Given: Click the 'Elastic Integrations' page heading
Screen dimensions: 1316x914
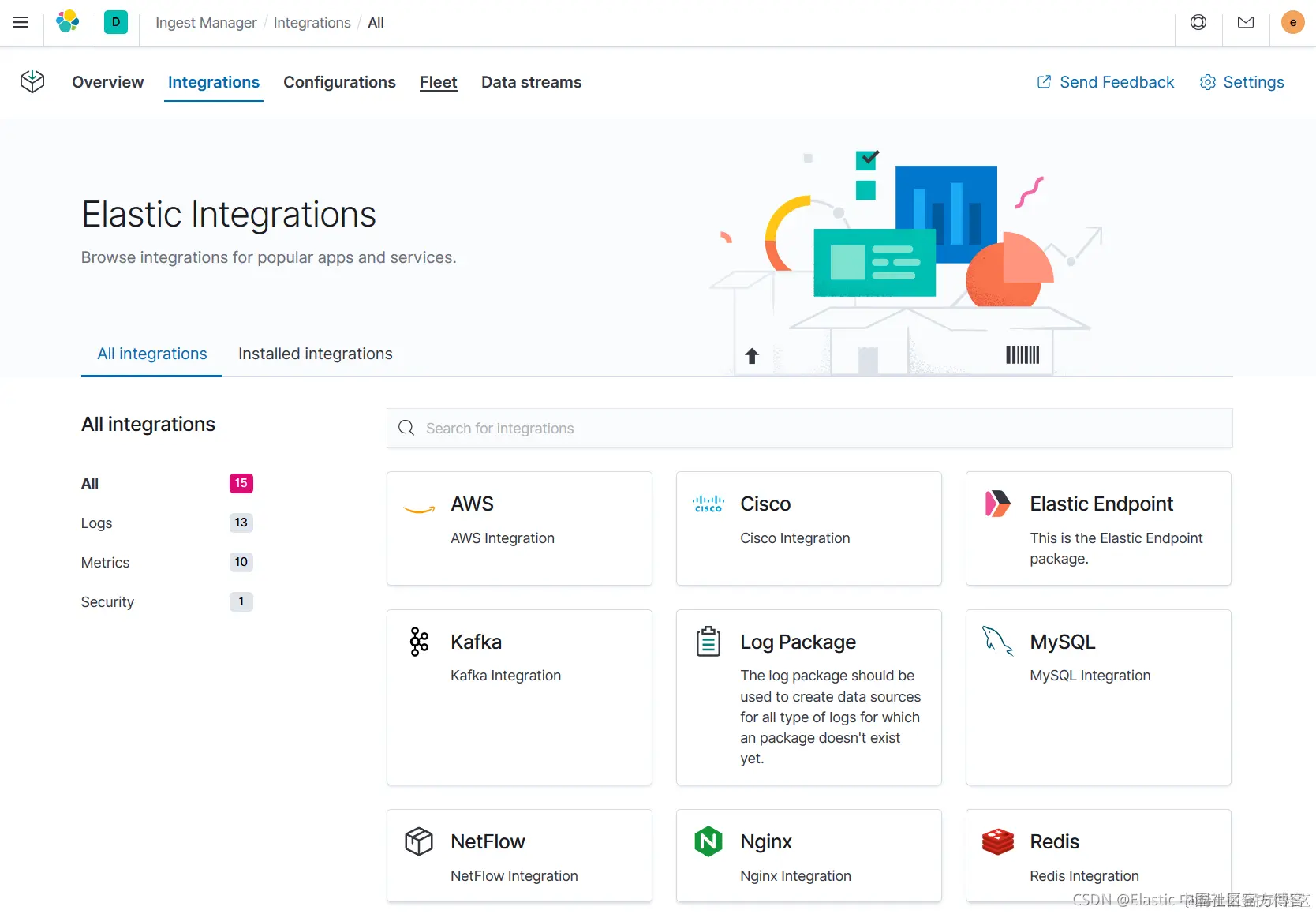Looking at the screenshot, I should 229,214.
